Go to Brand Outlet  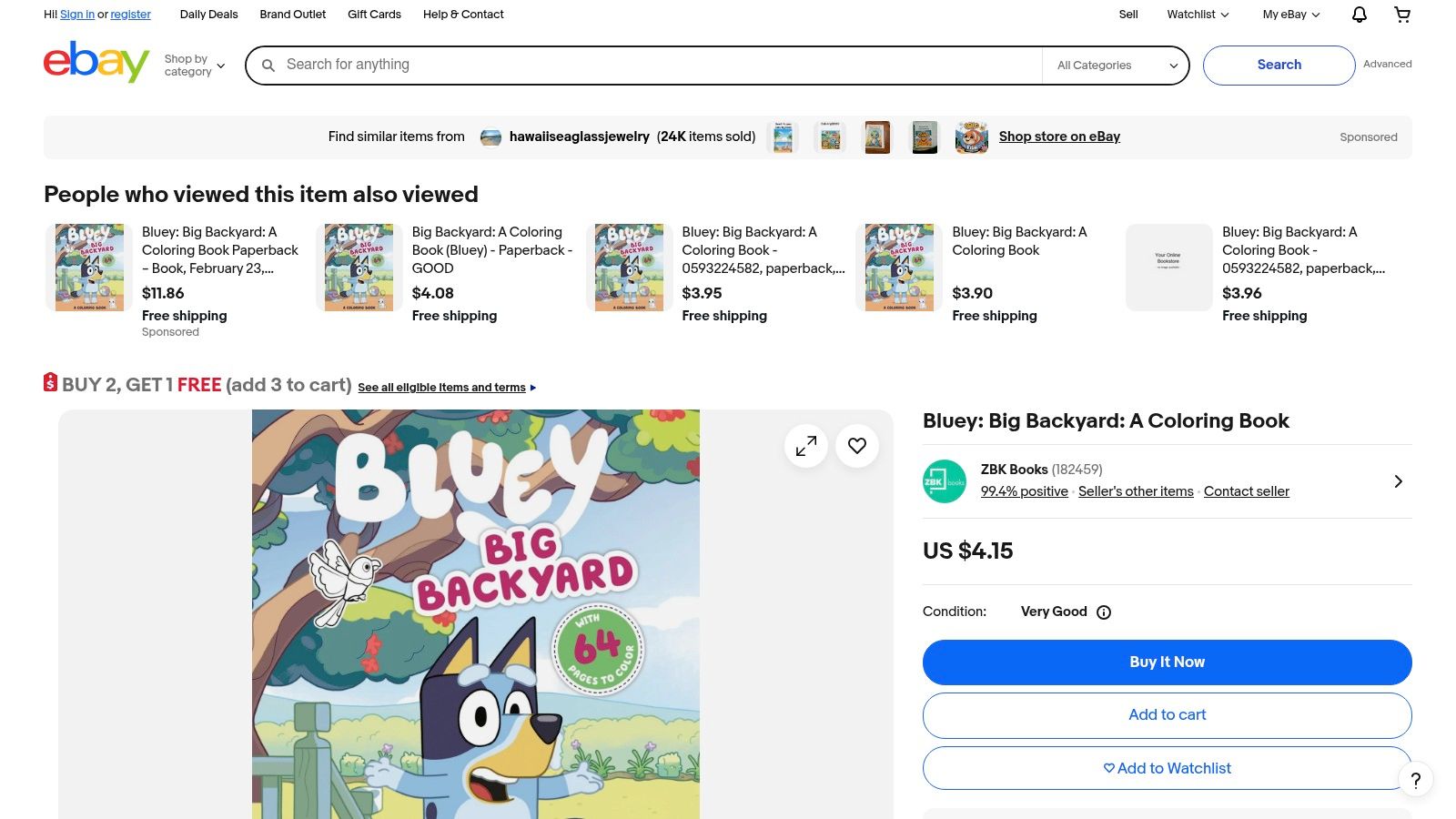click(x=293, y=15)
